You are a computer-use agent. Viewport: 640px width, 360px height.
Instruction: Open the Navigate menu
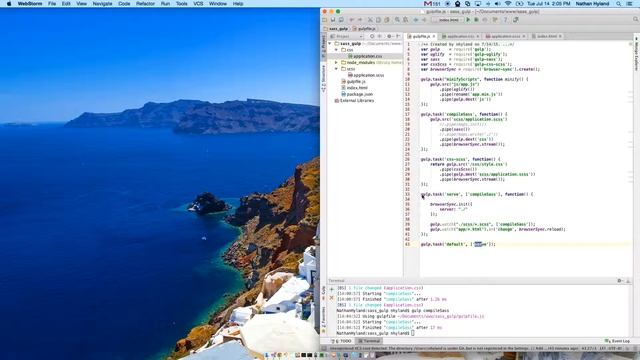coord(102,4)
